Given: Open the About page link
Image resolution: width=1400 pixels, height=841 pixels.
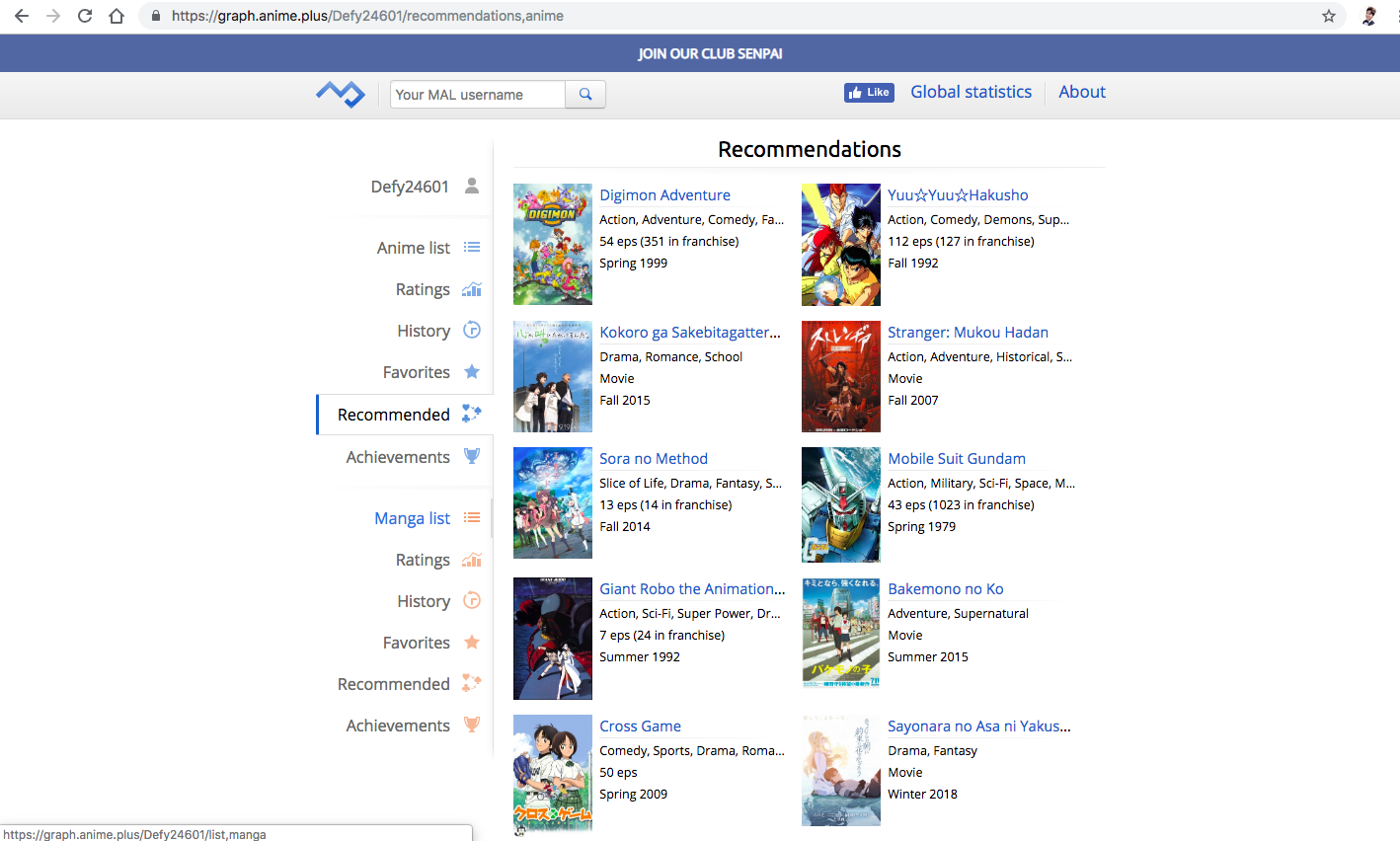Looking at the screenshot, I should (x=1082, y=92).
